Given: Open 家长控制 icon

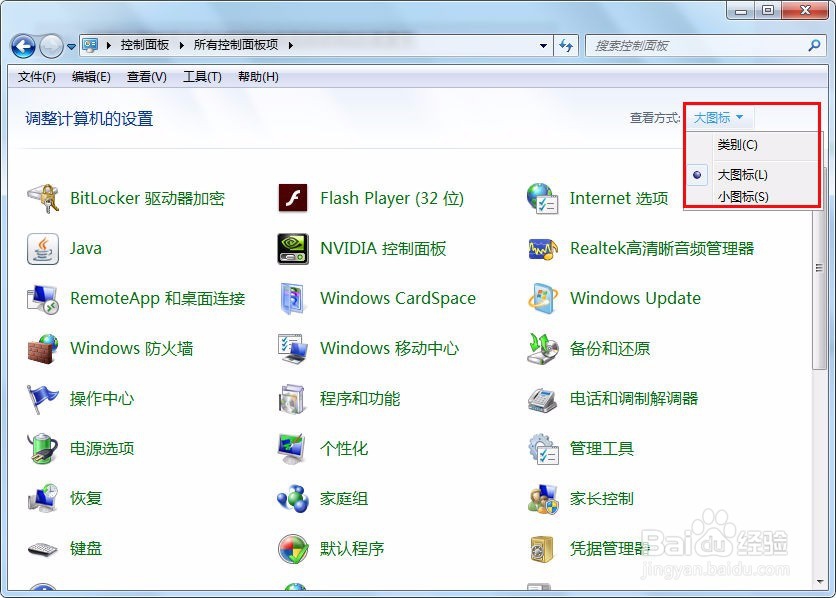Looking at the screenshot, I should [542, 499].
